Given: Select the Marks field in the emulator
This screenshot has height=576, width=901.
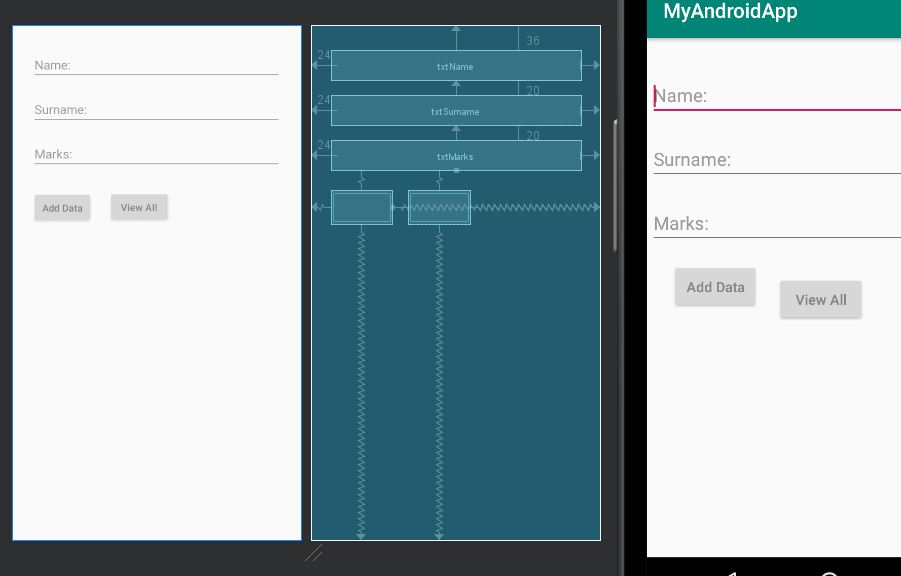Looking at the screenshot, I should pos(776,224).
